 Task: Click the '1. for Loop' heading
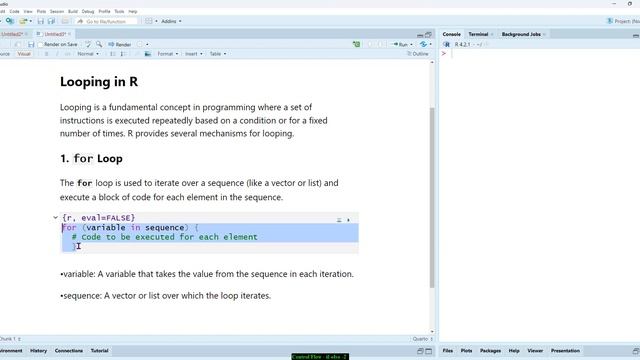coord(91,158)
